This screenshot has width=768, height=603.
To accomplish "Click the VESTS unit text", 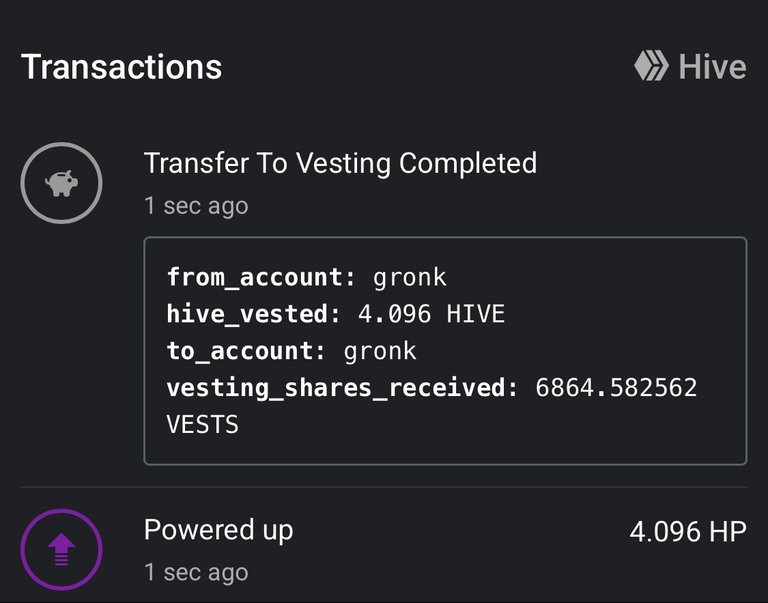I will click(203, 424).
